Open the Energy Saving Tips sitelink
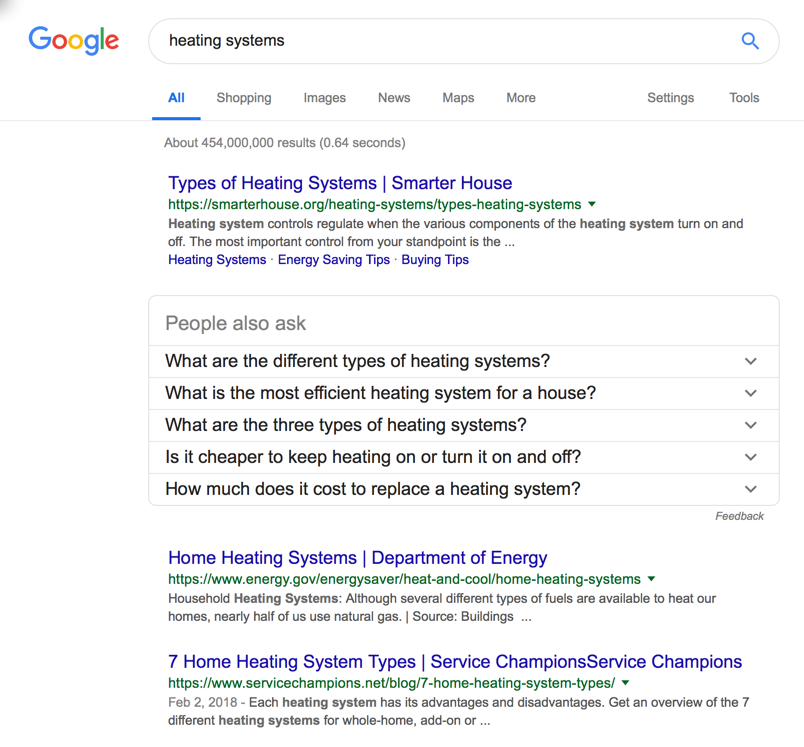The height and width of the screenshot is (747, 804). (x=334, y=259)
